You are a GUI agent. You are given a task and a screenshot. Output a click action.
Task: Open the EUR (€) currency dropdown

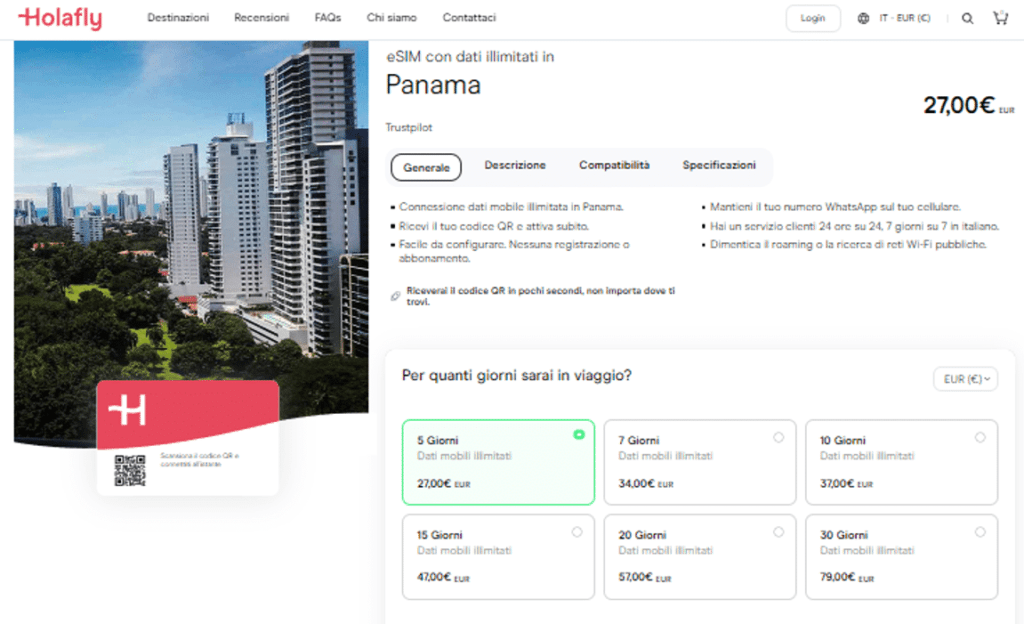965,379
